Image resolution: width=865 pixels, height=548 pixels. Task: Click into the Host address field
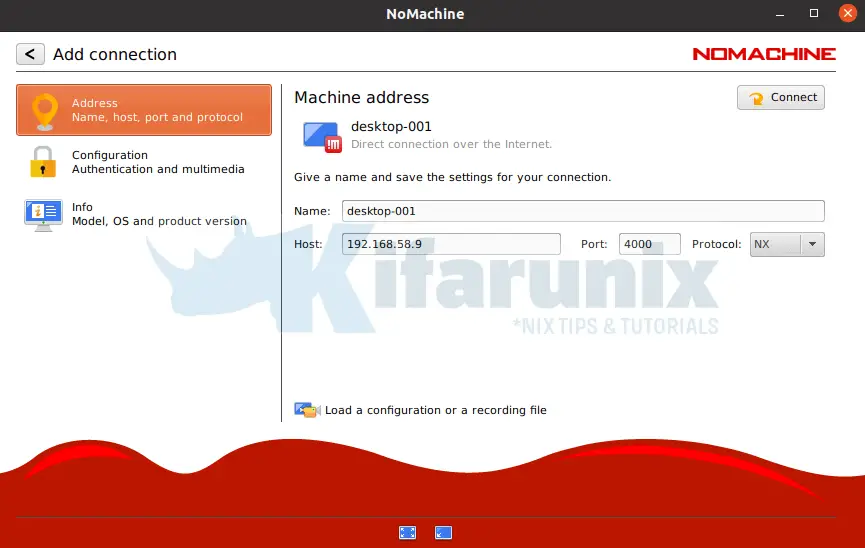451,244
